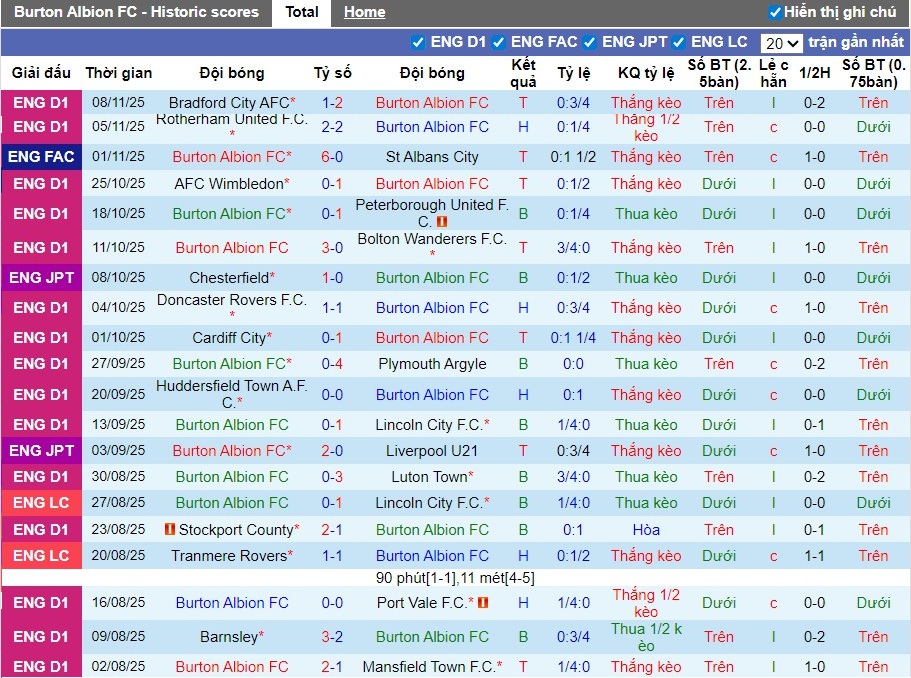Screen dimensions: 911x678
Task: Uncheck the ENG FAC filter checkbox
Action: click(498, 42)
